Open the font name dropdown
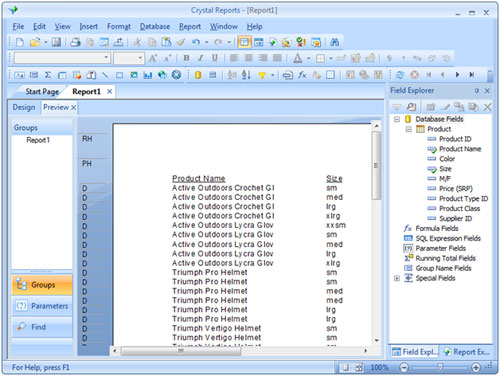Viewport: 500px width, 376px height. pos(106,58)
